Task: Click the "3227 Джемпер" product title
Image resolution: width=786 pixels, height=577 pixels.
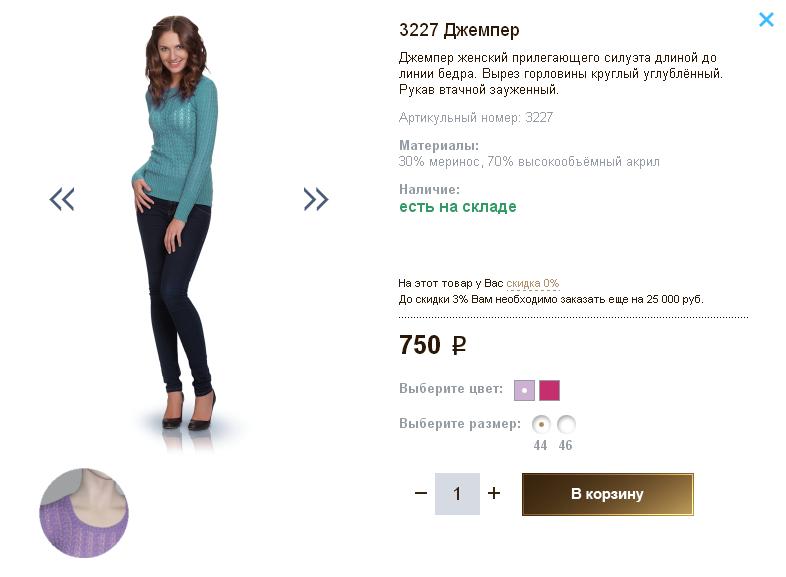Action: point(459,30)
